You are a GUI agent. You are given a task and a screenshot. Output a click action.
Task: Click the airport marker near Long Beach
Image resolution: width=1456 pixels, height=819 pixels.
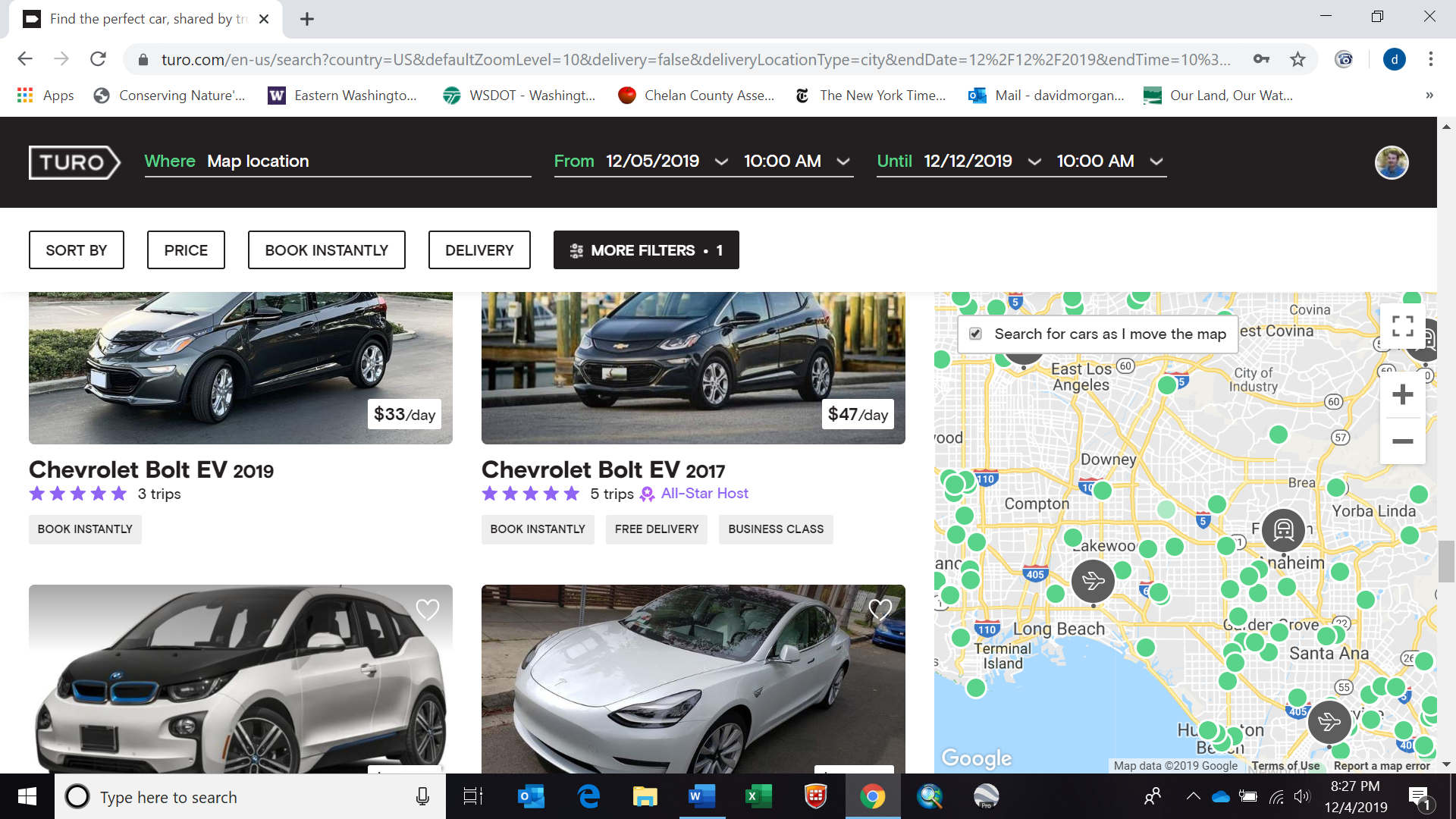pos(1093,581)
